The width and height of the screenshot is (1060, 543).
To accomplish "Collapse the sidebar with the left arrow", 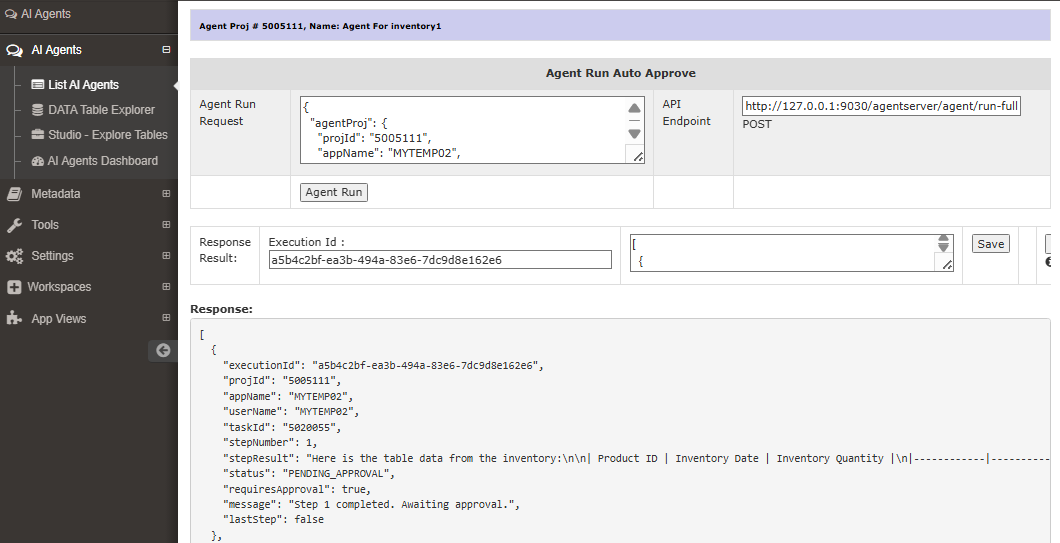I will [163, 350].
